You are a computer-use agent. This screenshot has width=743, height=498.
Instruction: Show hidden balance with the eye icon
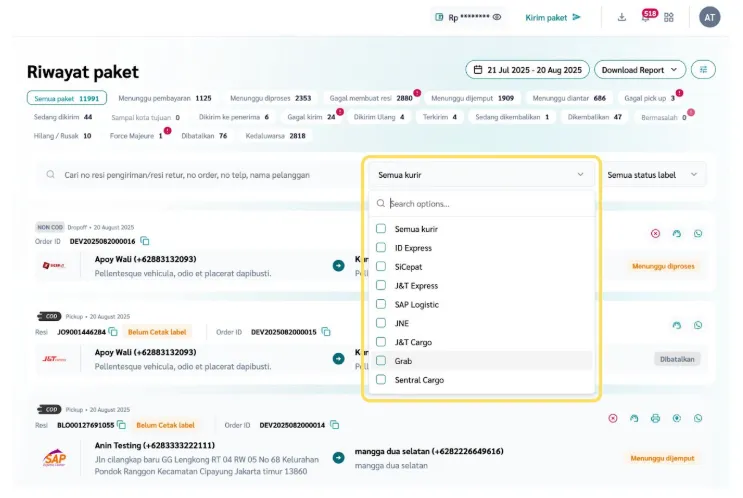click(498, 17)
